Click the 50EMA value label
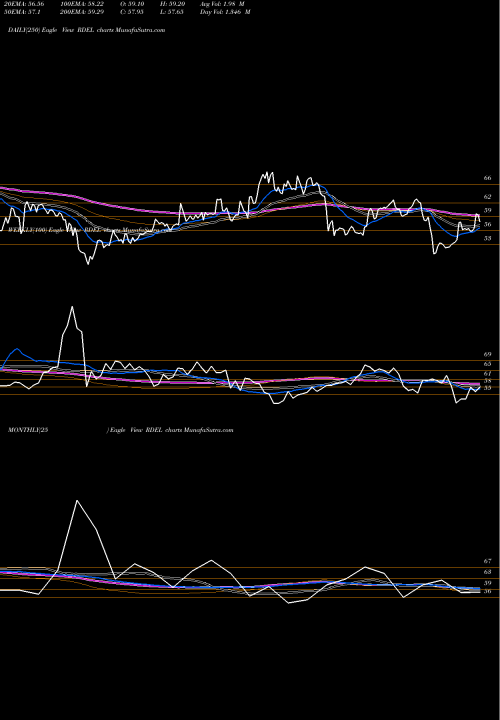 tap(22, 12)
